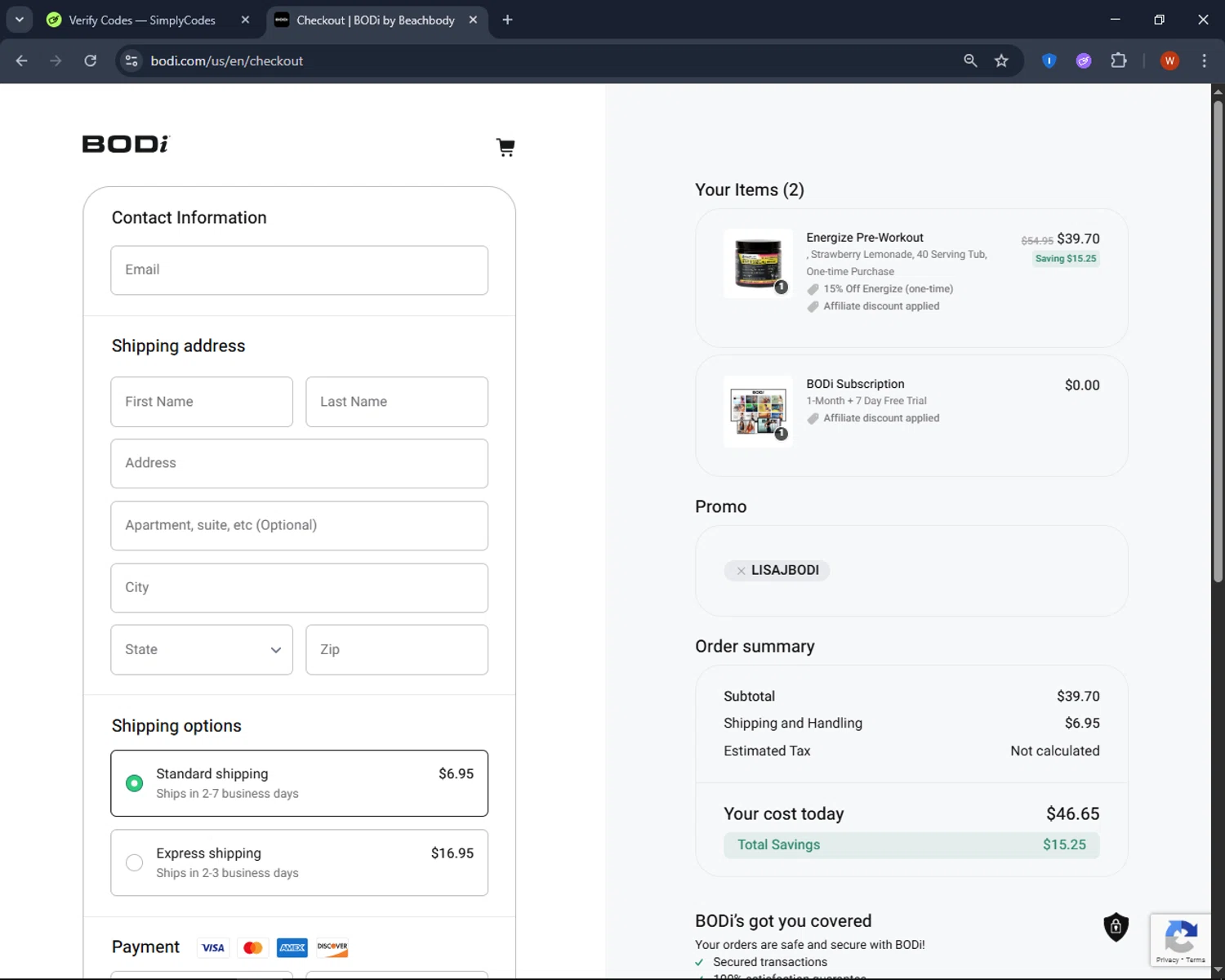The height and width of the screenshot is (980, 1225).
Task: Click the Visa card icon
Action: [x=213, y=947]
